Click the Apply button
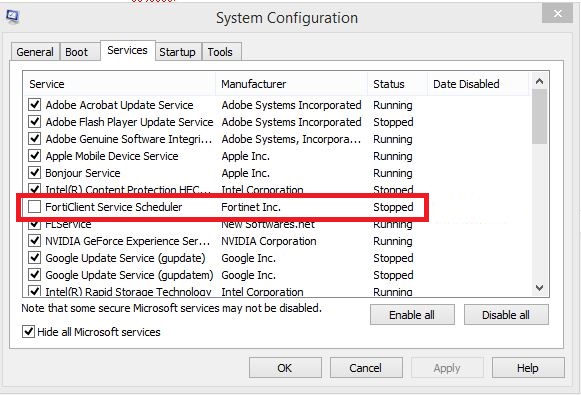This screenshot has width=581, height=395. 447,368
